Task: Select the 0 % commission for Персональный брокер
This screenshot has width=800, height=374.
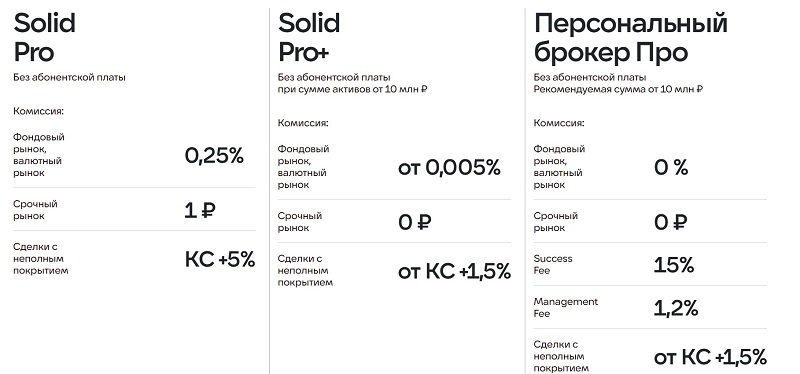Action: click(671, 167)
